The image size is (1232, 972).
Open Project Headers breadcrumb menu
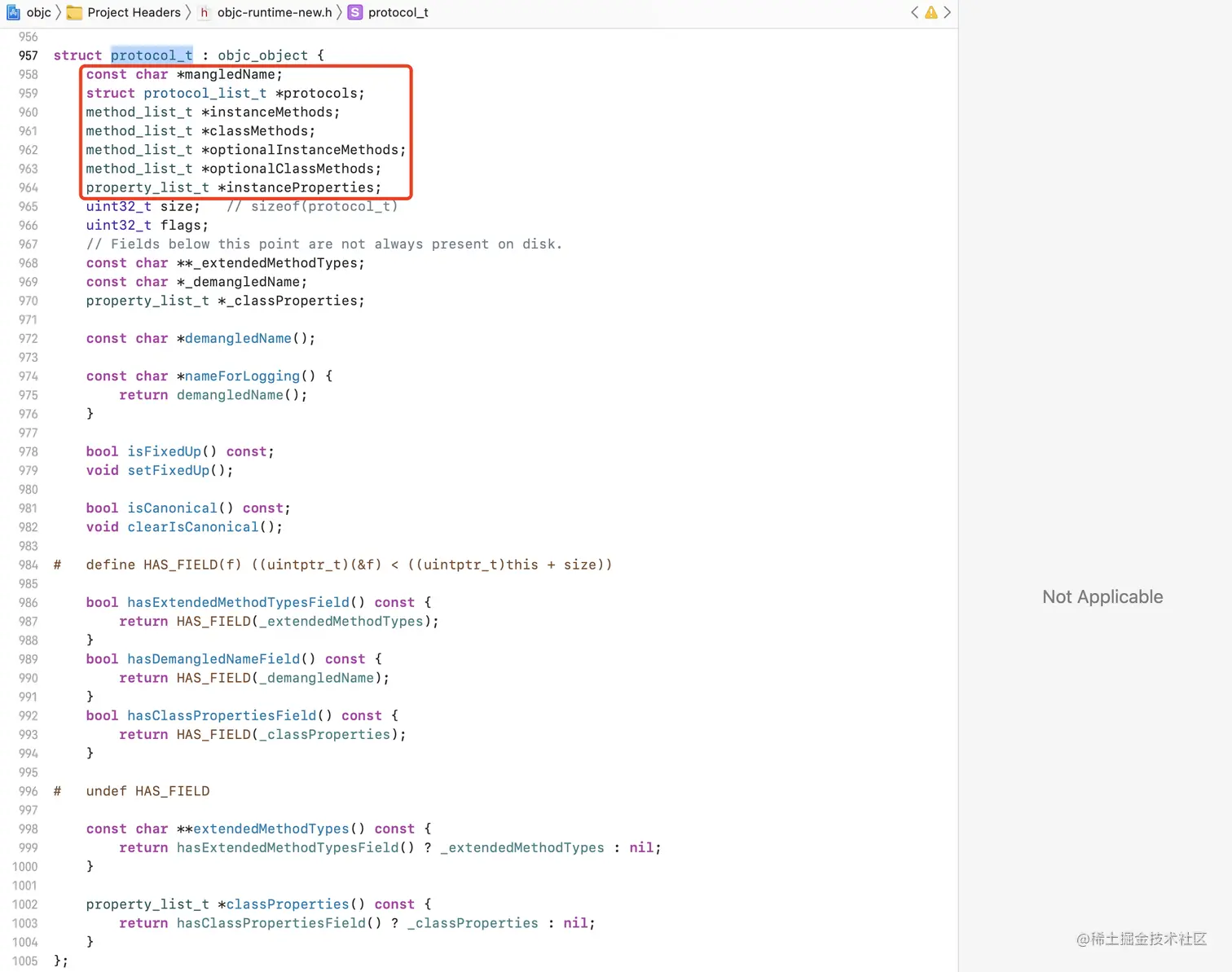pyautogui.click(x=134, y=12)
